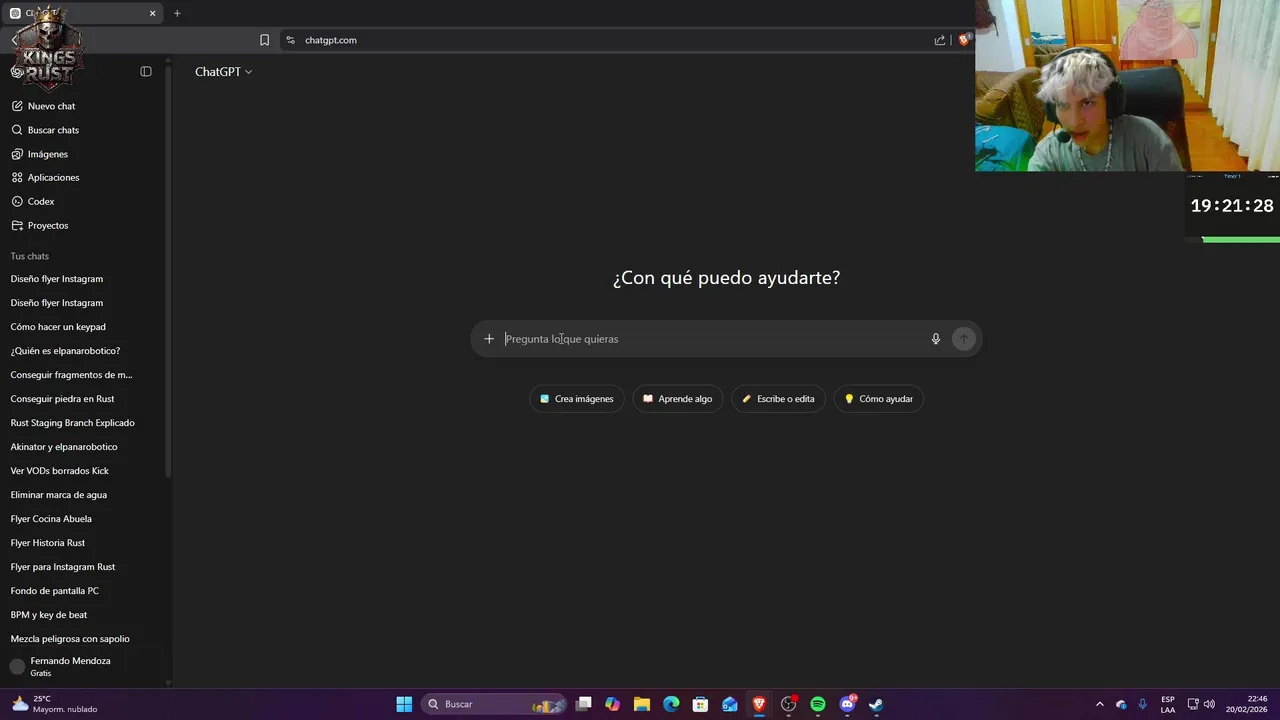Viewport: 1280px width, 720px height.
Task: Click the taskbar Buscar search box
Action: 493,704
